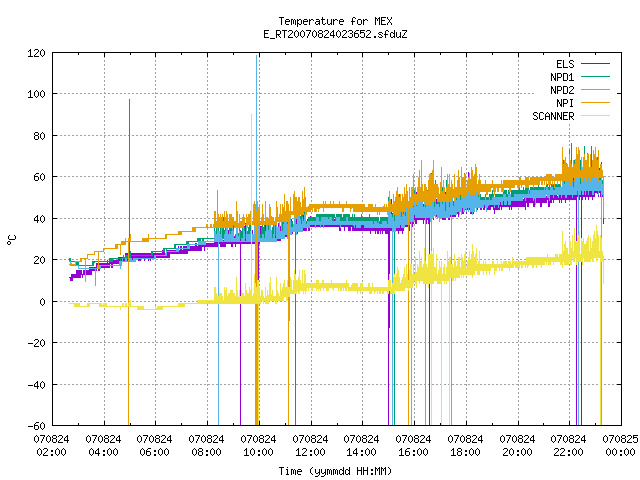This screenshot has width=640, height=480.
Task: Click the x-axis tick label 04:00
Action: click(103, 452)
